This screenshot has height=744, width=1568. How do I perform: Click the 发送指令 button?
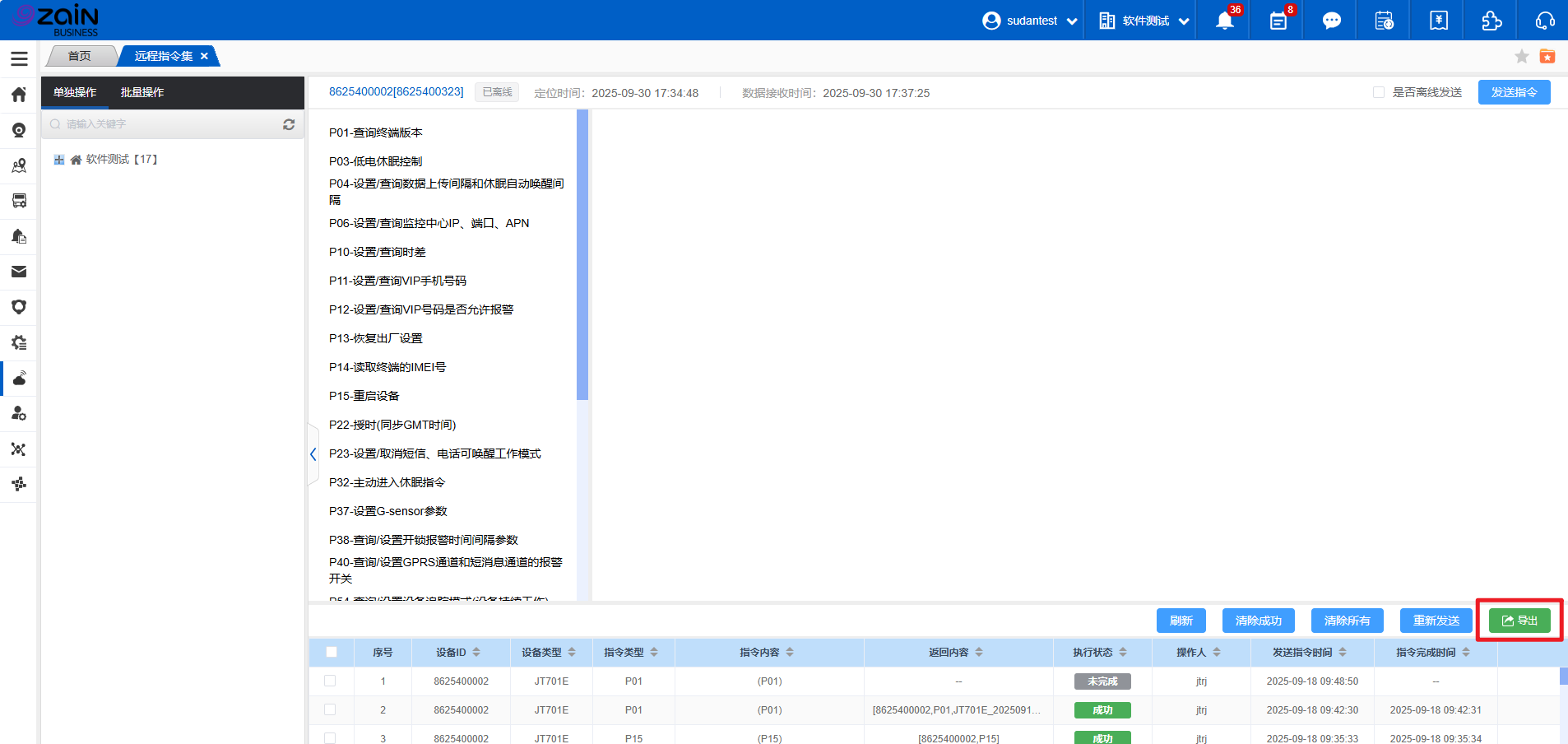pos(1514,92)
